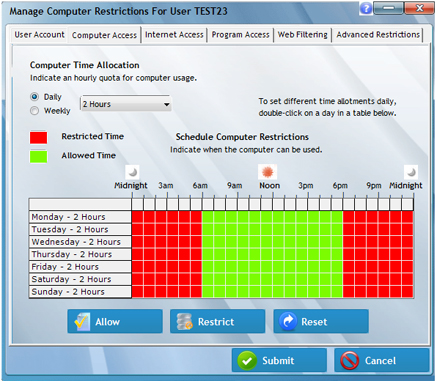
Task: Click the Restrict button
Action: click(x=218, y=321)
